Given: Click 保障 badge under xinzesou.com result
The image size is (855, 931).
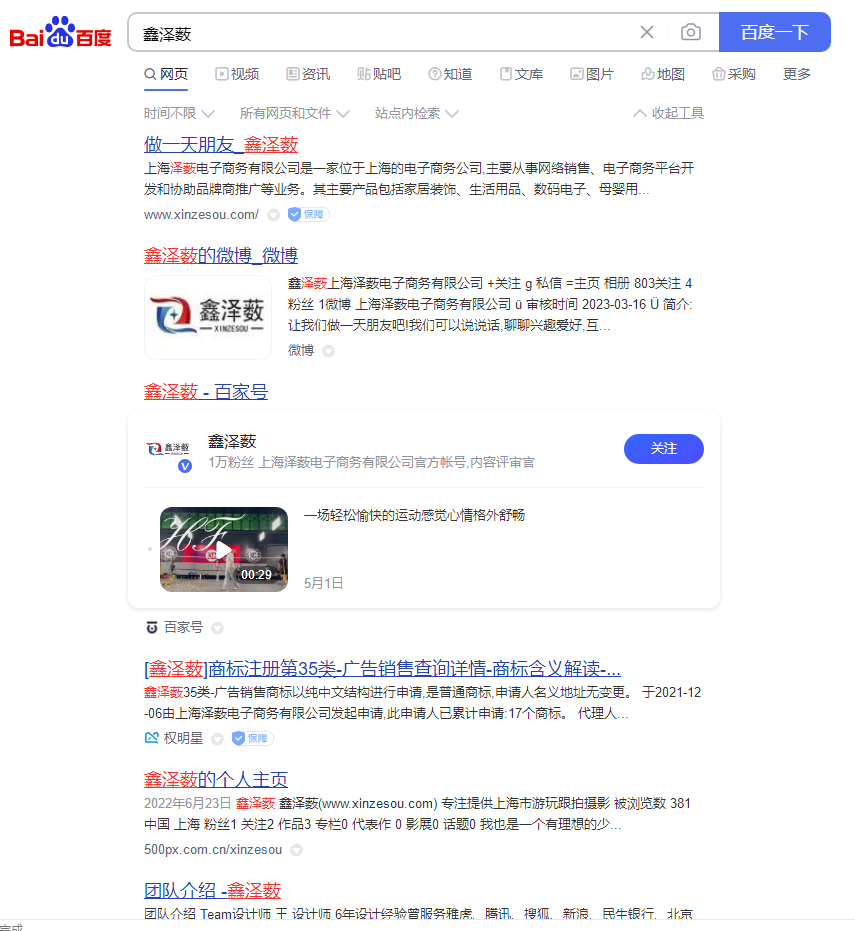Looking at the screenshot, I should [308, 214].
